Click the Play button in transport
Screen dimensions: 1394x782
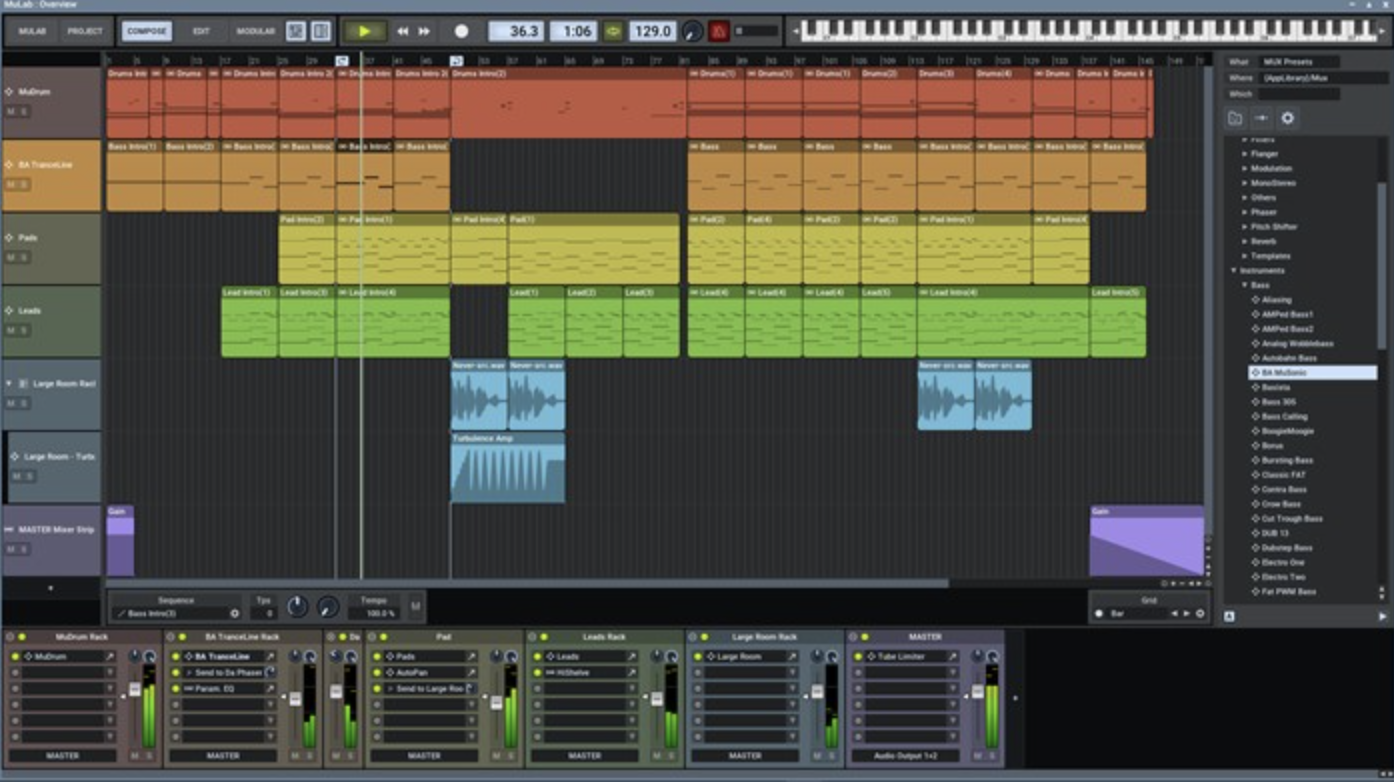tap(364, 31)
